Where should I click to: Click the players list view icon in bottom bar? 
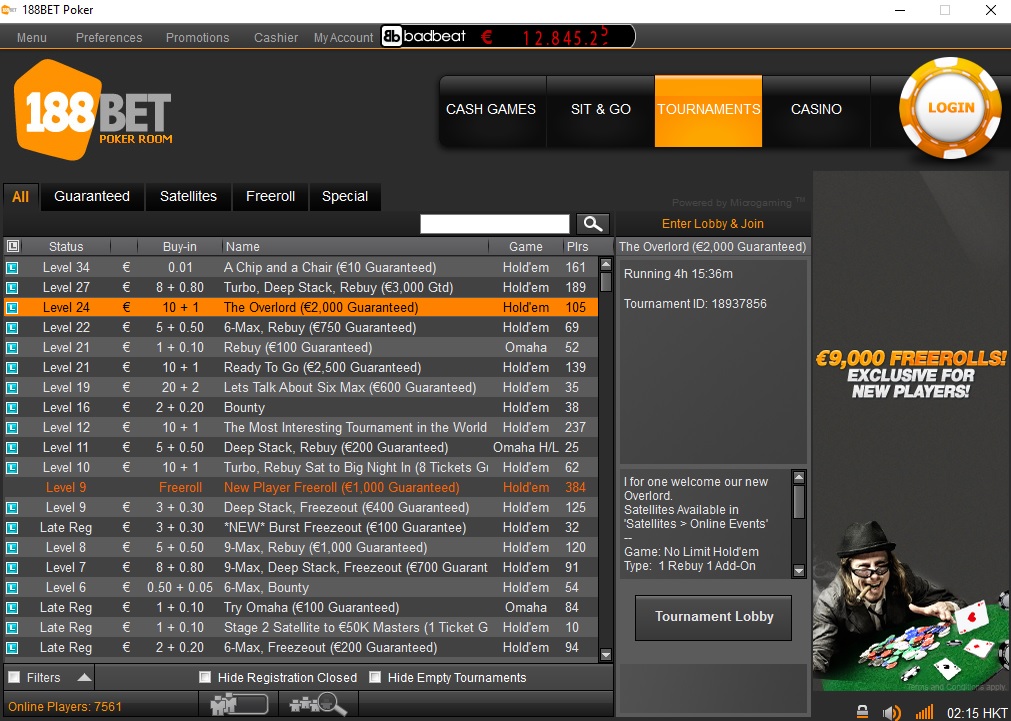point(239,704)
